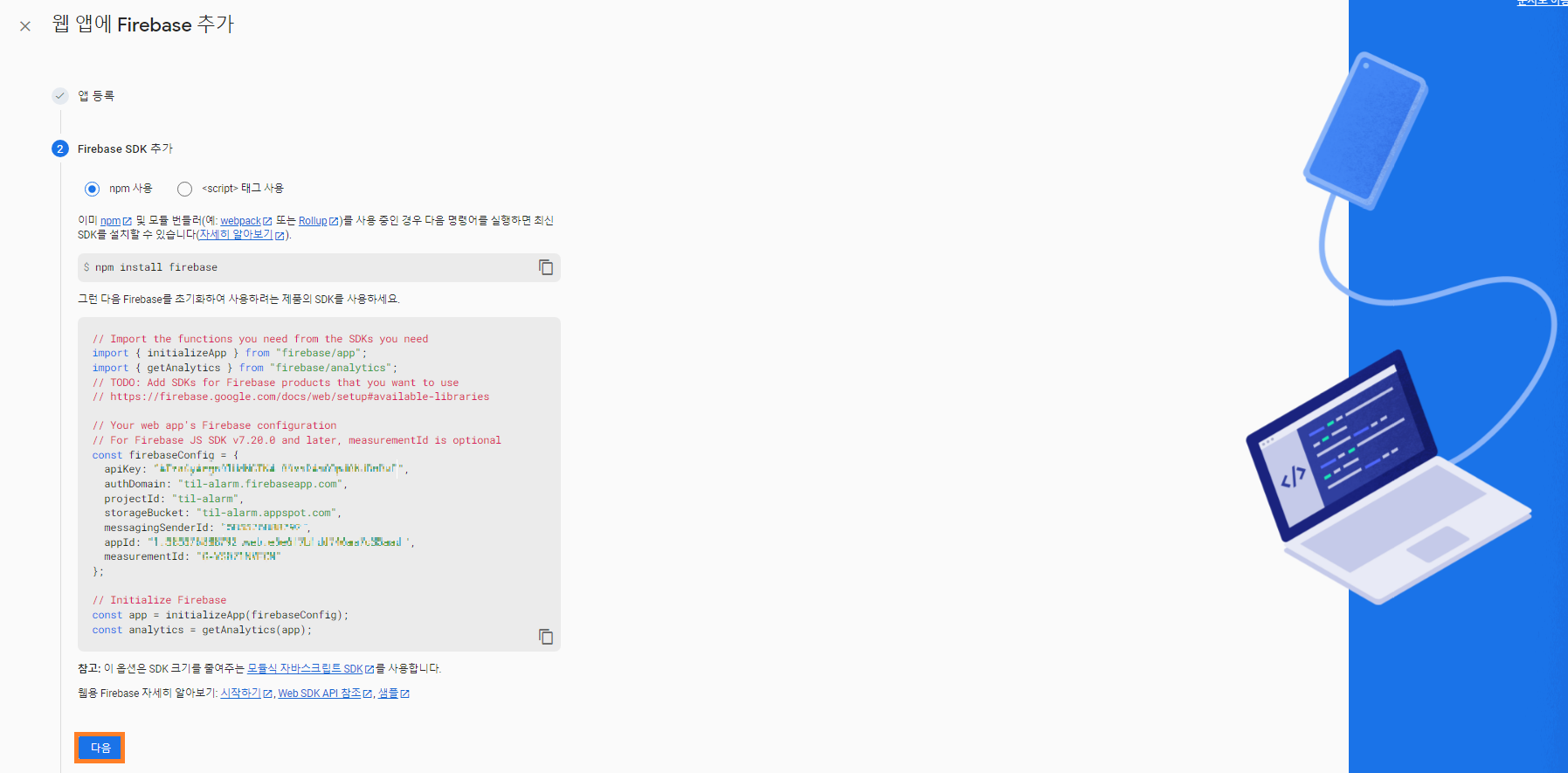1568x773 pixels.
Task: Click the appId config line
Action: [x=259, y=542]
